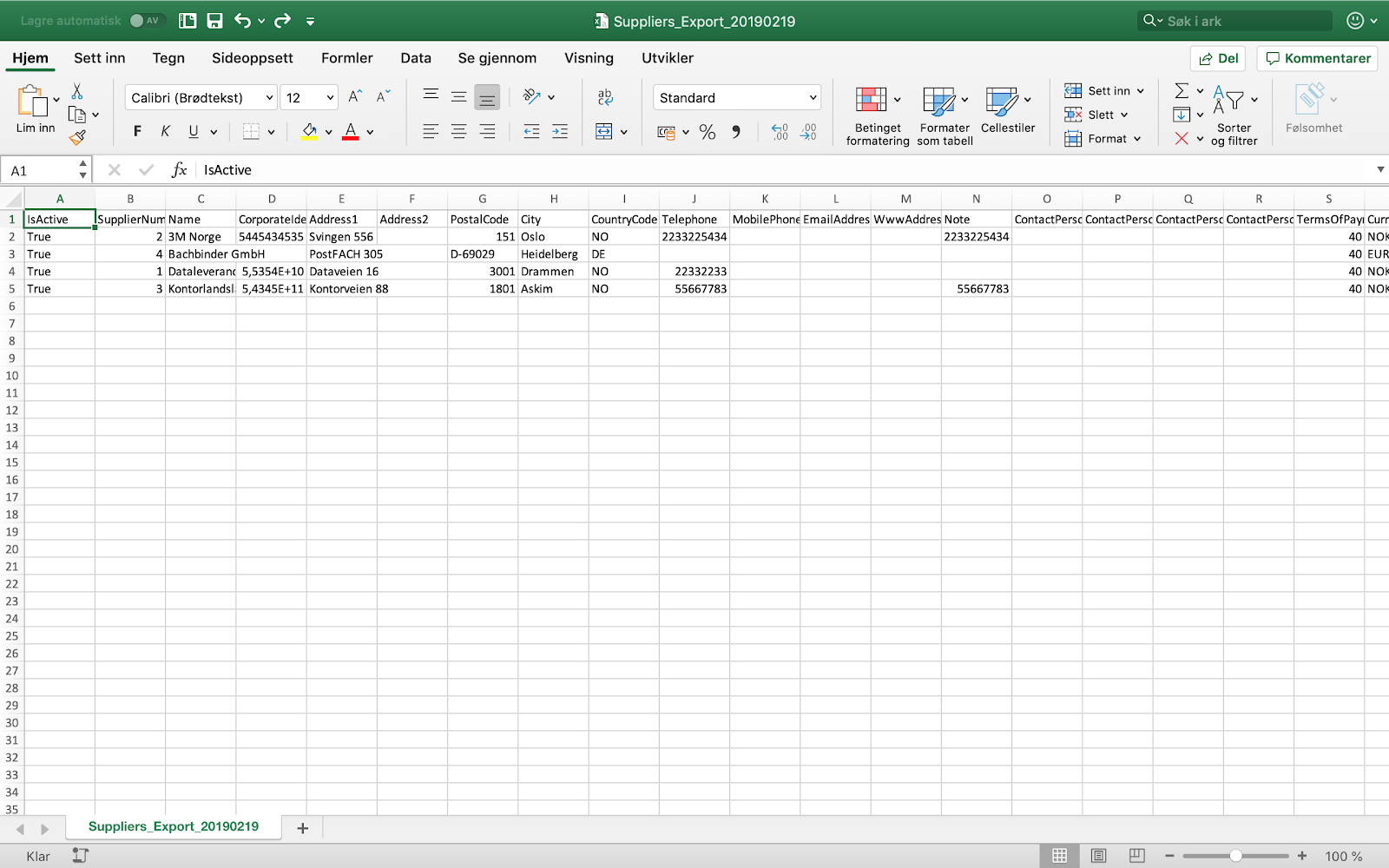This screenshot has width=1389, height=868.
Task: Click the Merge cells icon
Action: [x=604, y=131]
